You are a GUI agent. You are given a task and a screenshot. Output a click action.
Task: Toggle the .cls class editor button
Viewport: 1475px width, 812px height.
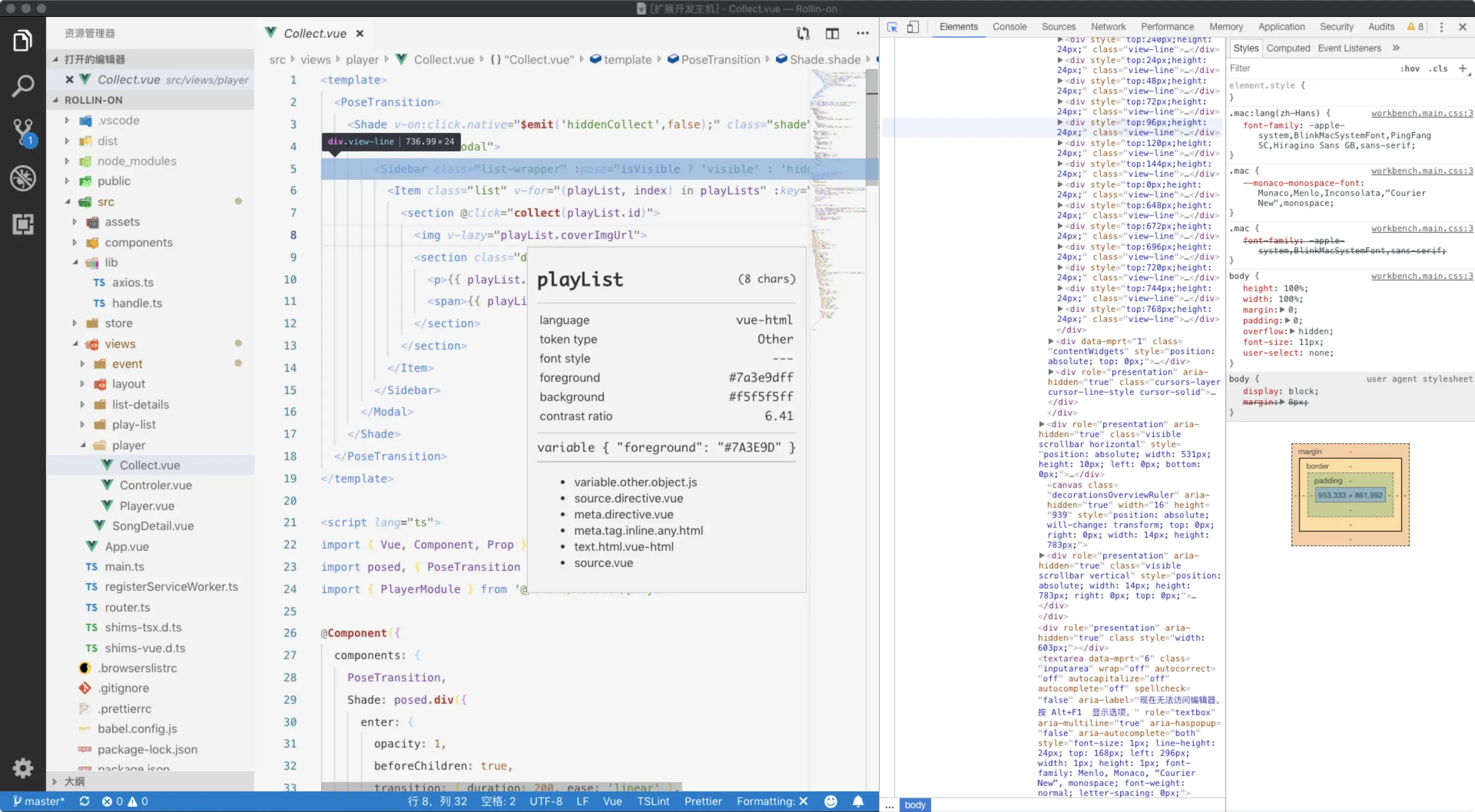pos(1437,69)
